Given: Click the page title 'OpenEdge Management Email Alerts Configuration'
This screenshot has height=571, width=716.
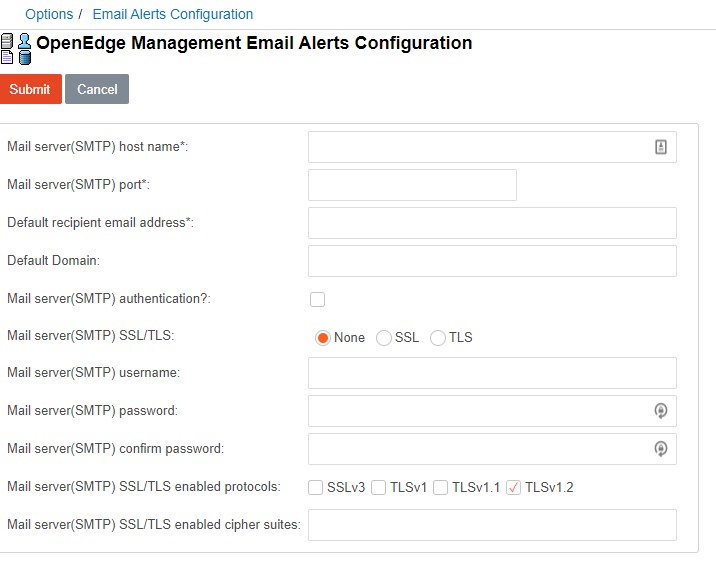Looking at the screenshot, I should 254,43.
